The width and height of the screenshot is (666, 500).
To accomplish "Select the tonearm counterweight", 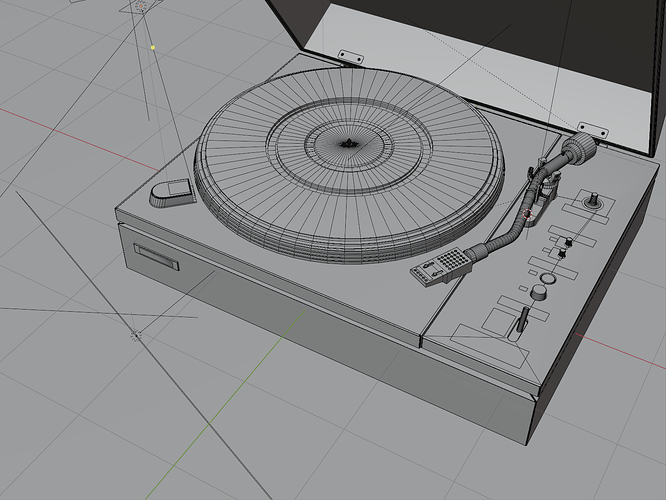I will (x=579, y=148).
